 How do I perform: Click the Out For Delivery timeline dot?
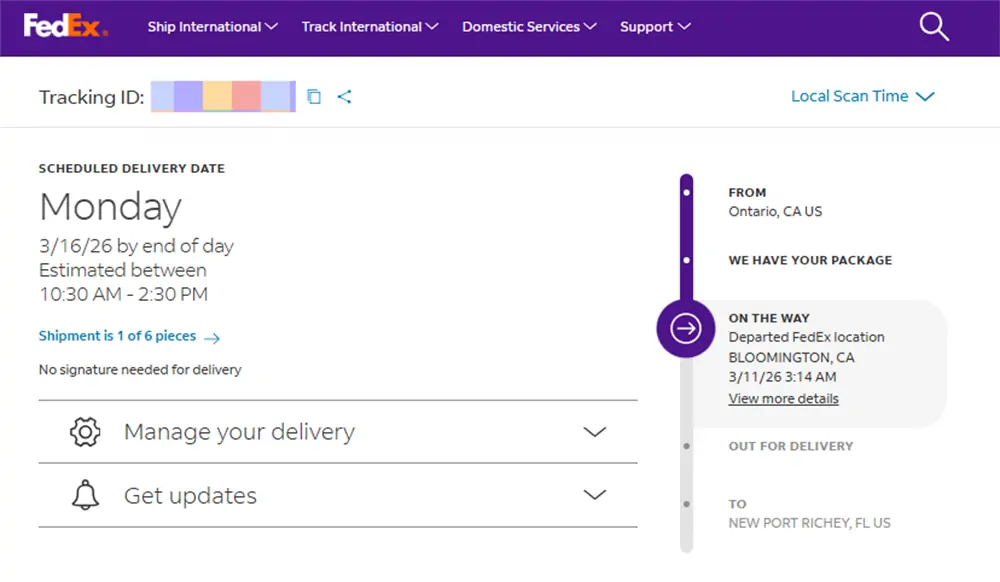point(686,446)
